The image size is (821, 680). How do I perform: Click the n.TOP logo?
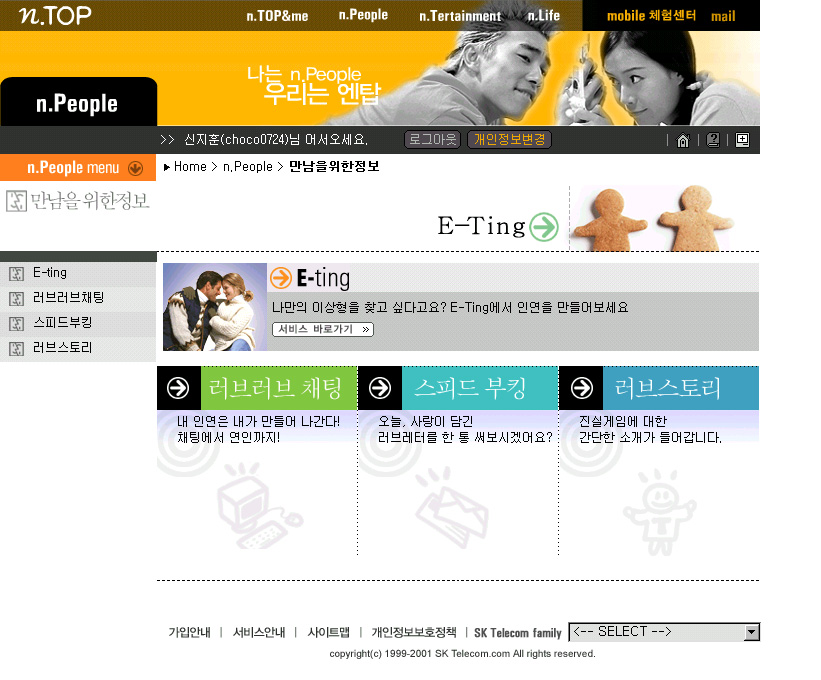[55, 16]
